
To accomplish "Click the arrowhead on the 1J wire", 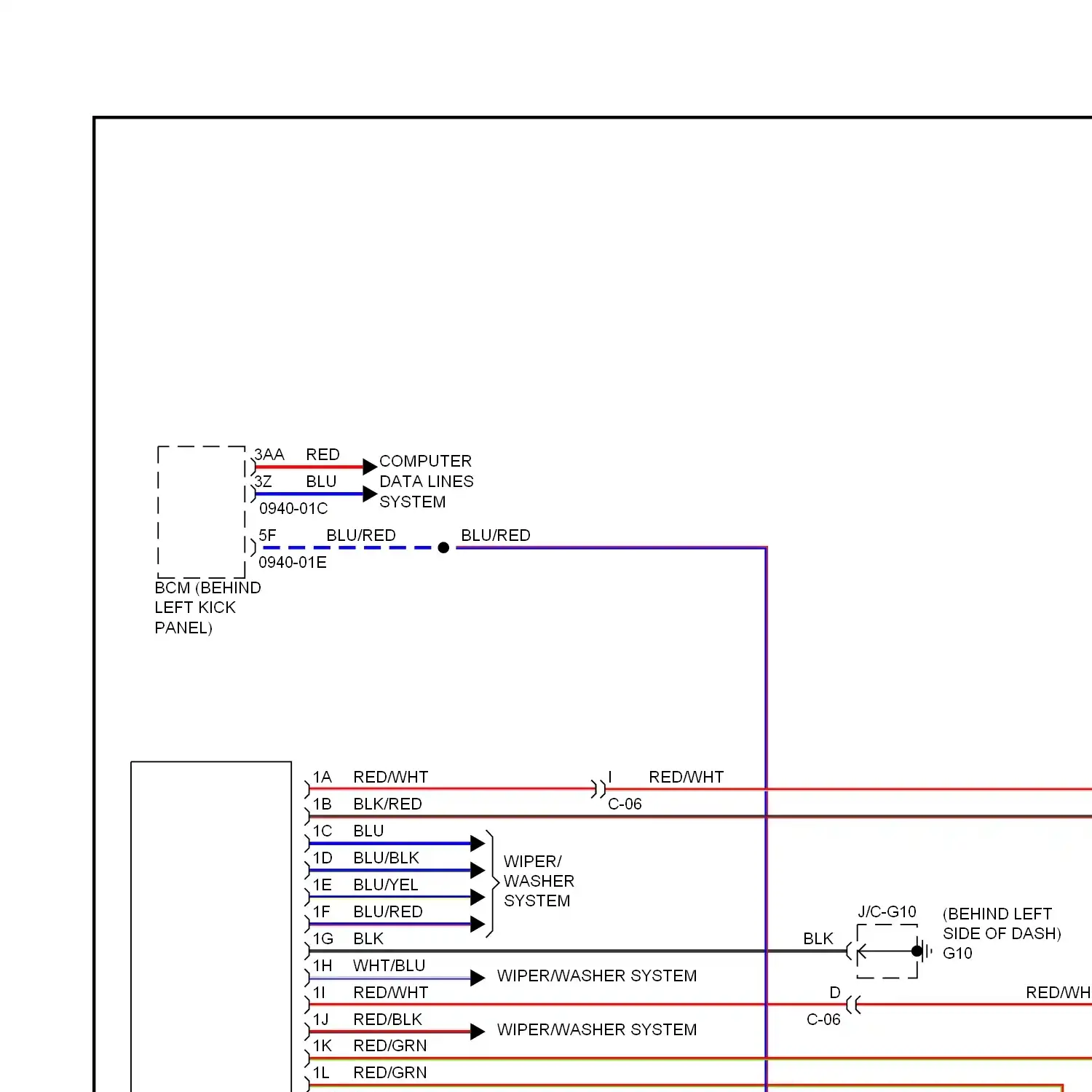I will click(478, 1032).
